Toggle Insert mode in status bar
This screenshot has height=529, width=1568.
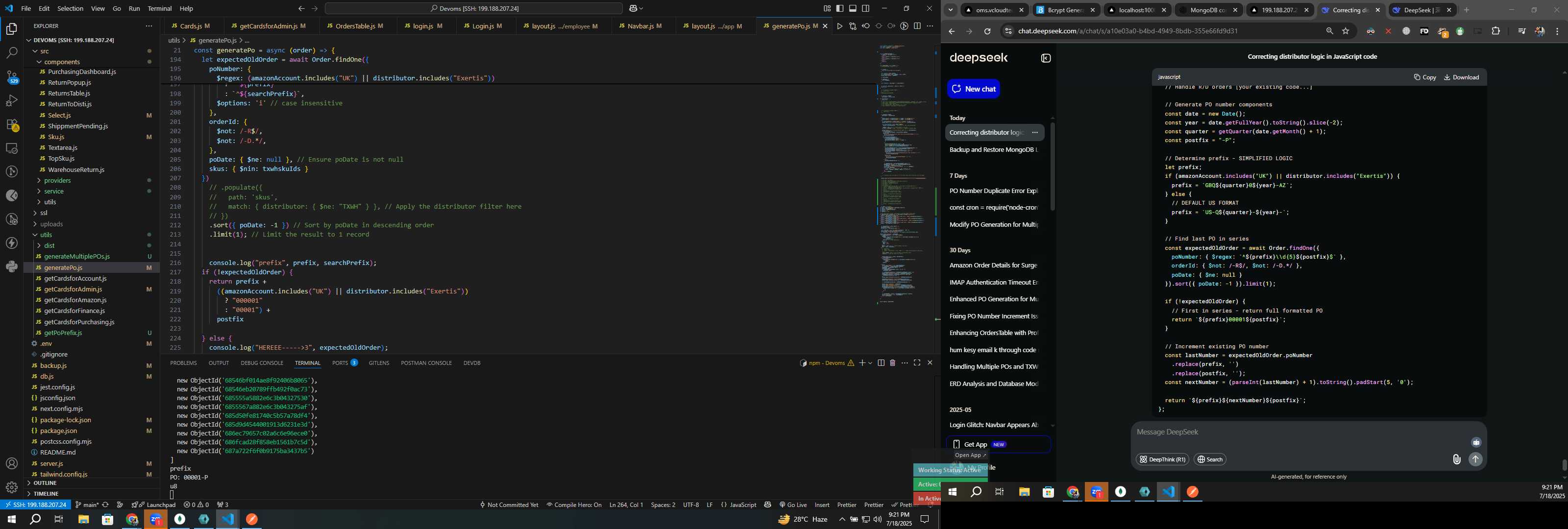pyautogui.click(x=822, y=505)
